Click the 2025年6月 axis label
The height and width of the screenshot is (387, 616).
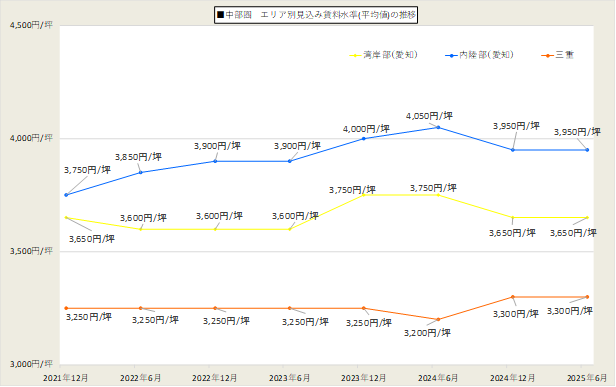click(x=587, y=378)
